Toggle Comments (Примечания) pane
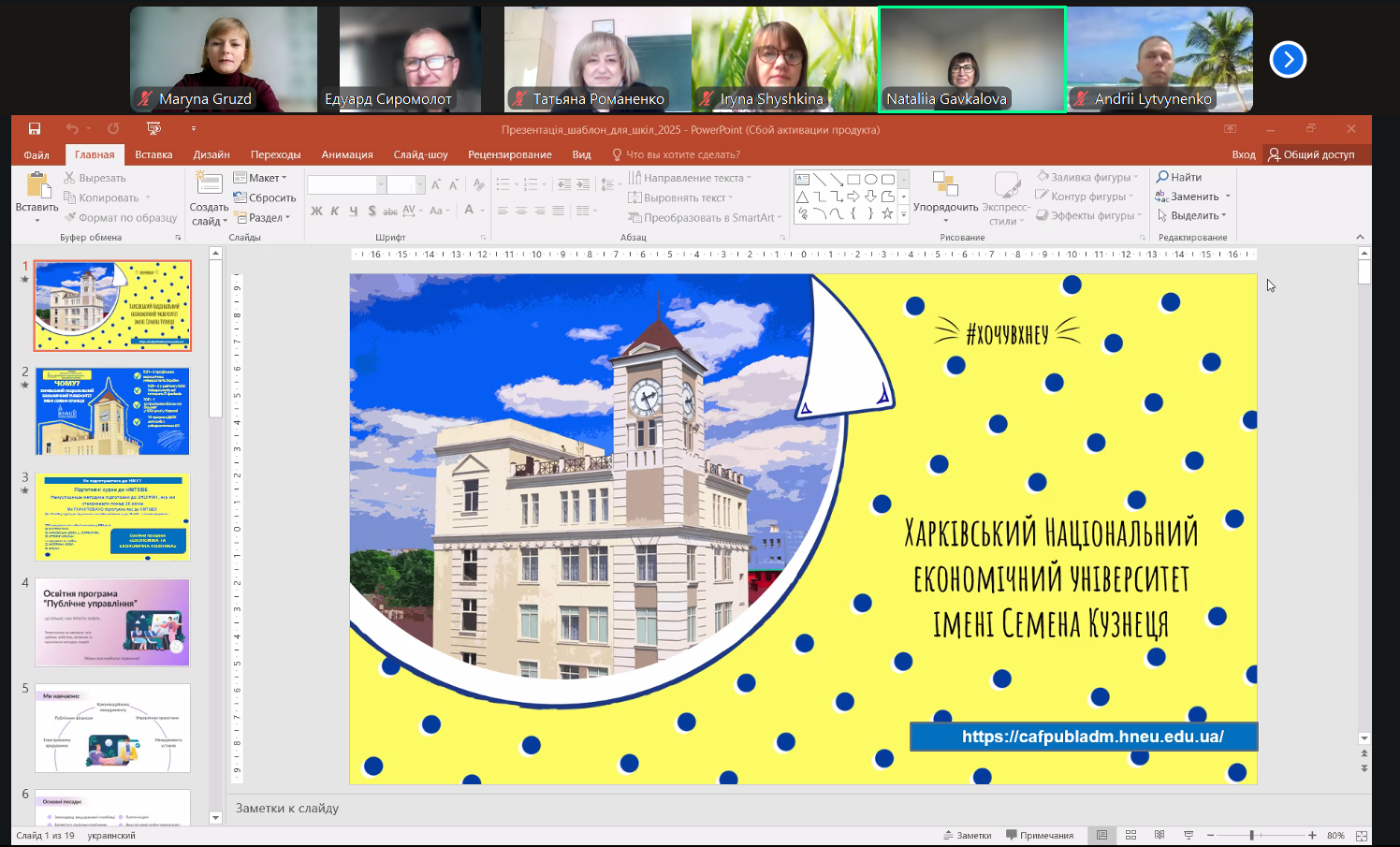Image resolution: width=1400 pixels, height=847 pixels. pos(1040,835)
